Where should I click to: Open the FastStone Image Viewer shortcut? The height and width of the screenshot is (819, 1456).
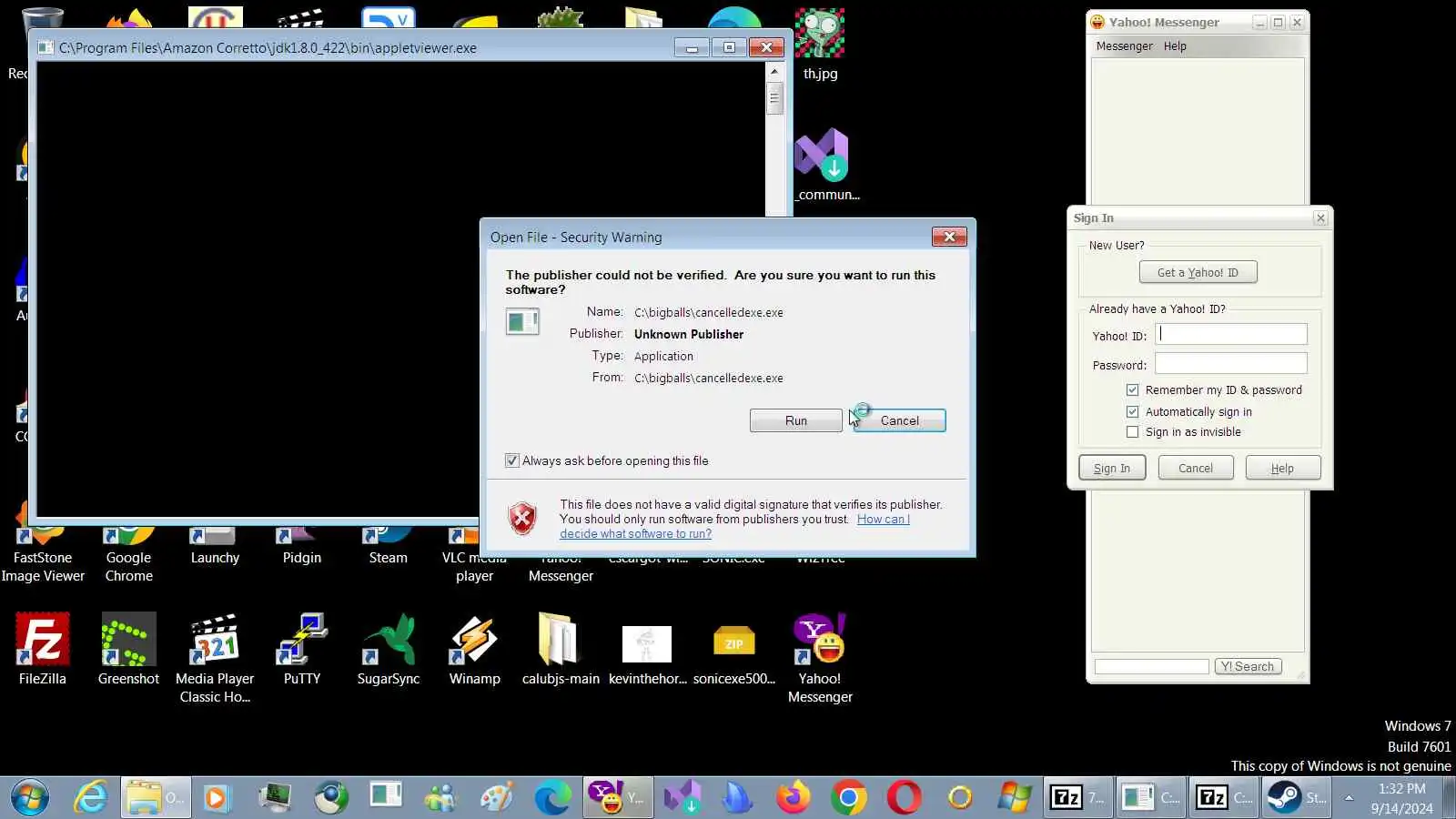pos(43,553)
